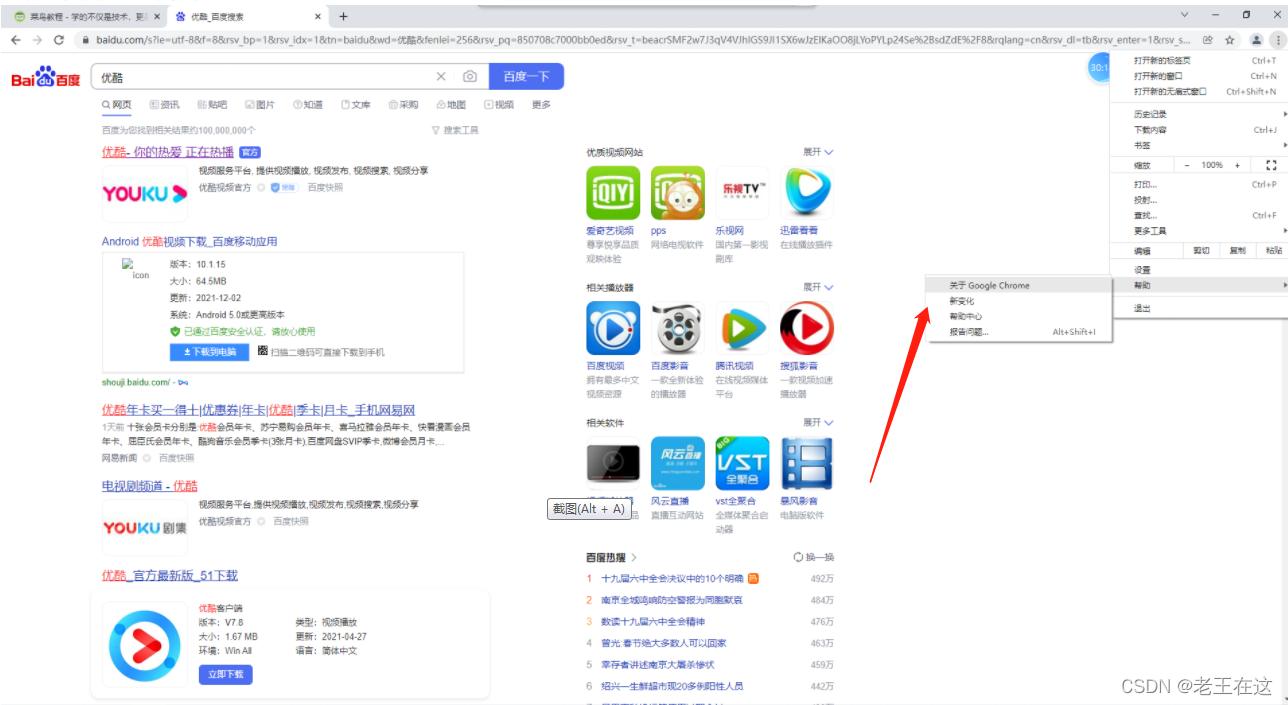Increase zoom with the plus button
Screen dimensions: 1288x705
(1237, 165)
